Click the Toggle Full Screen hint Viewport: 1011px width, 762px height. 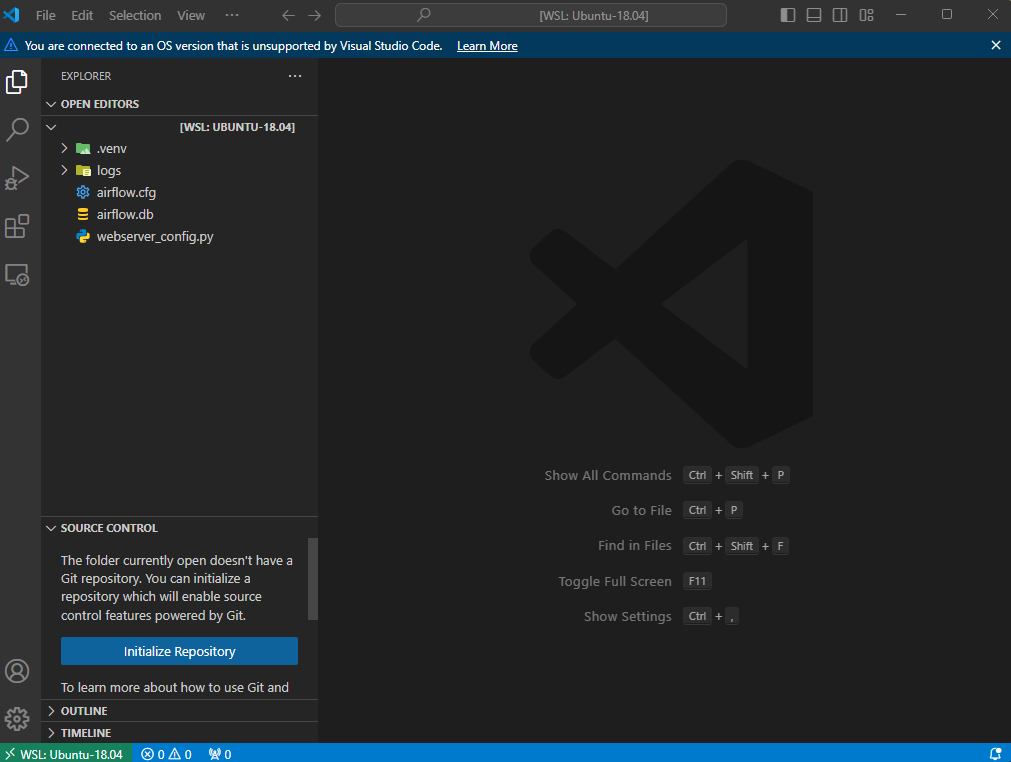click(614, 581)
